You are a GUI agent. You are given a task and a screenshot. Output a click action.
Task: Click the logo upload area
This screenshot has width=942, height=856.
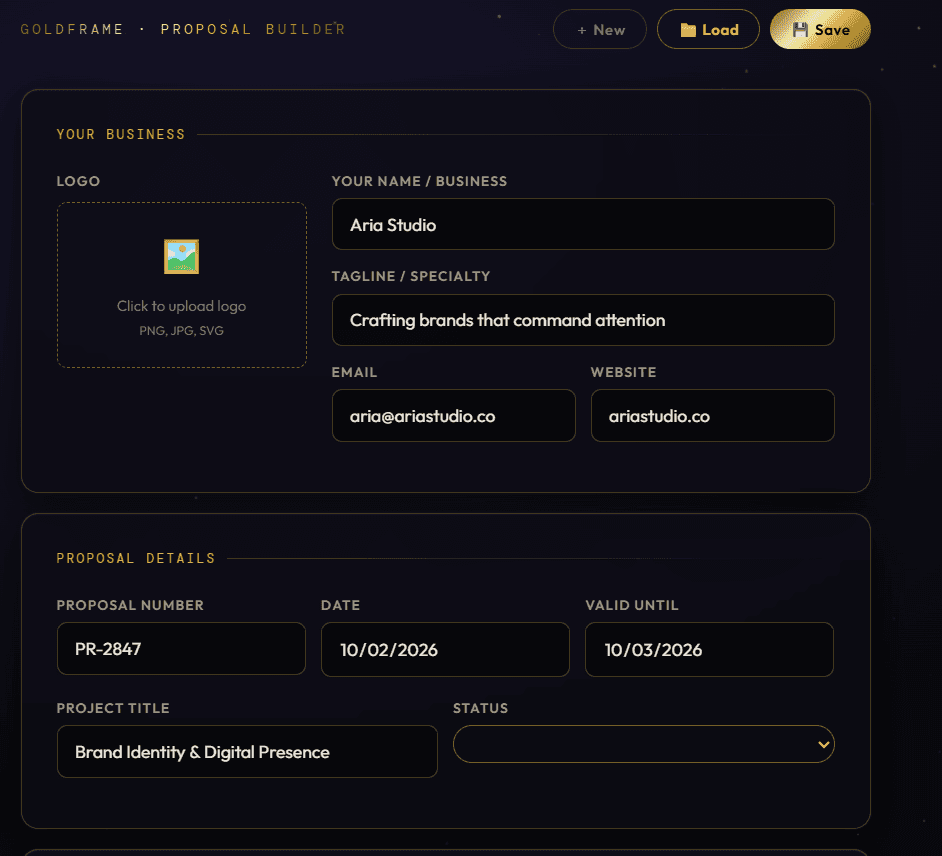181,285
